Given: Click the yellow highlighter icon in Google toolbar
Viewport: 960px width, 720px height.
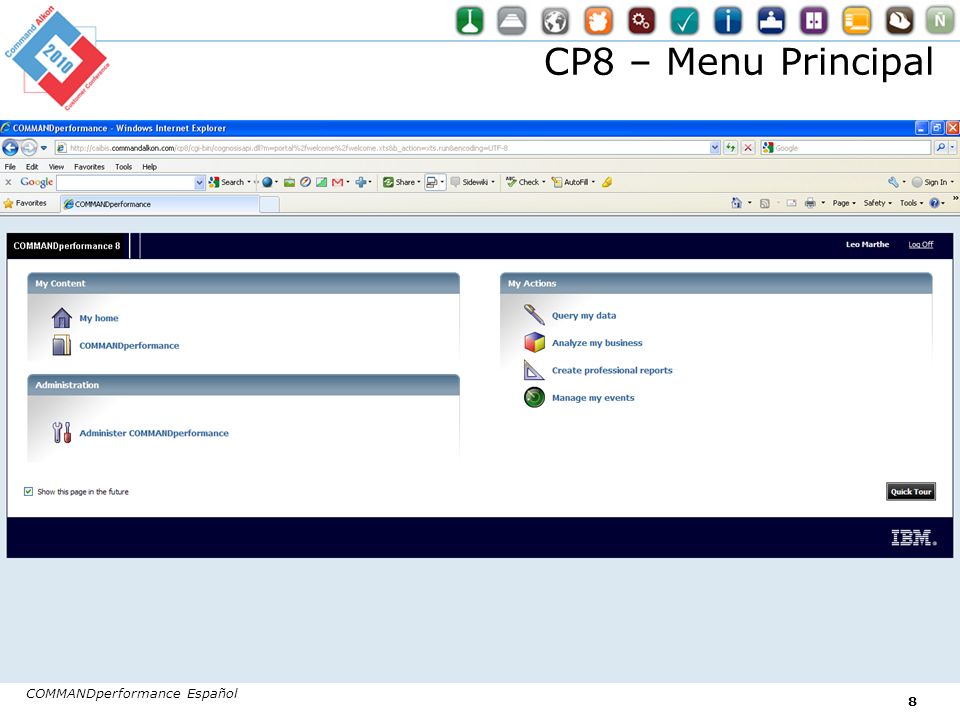Looking at the screenshot, I should [x=607, y=182].
